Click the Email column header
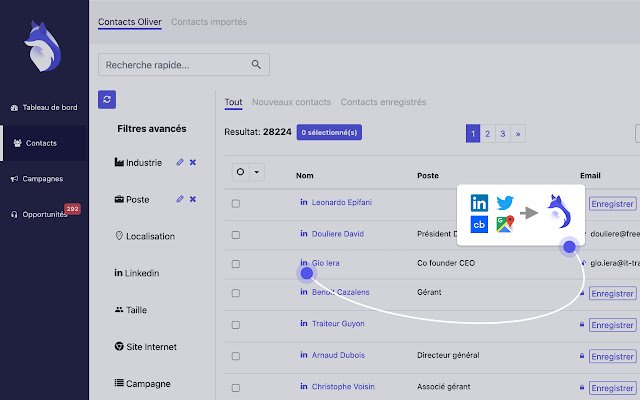The height and width of the screenshot is (400, 640). click(590, 176)
